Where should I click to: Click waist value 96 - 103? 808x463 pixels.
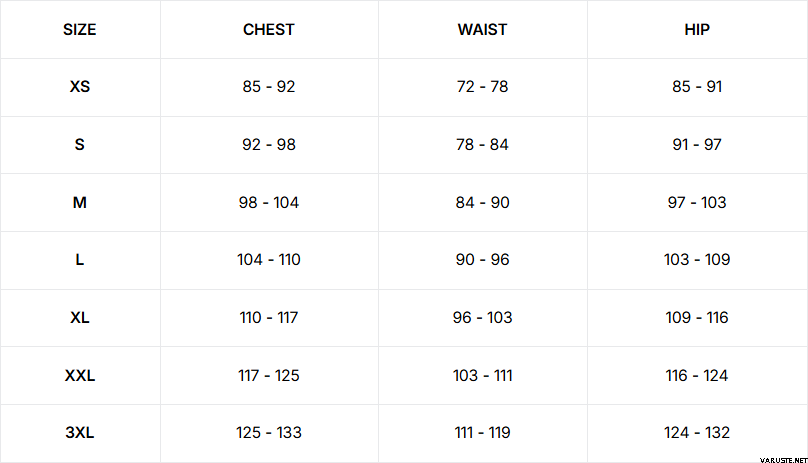[482, 318]
